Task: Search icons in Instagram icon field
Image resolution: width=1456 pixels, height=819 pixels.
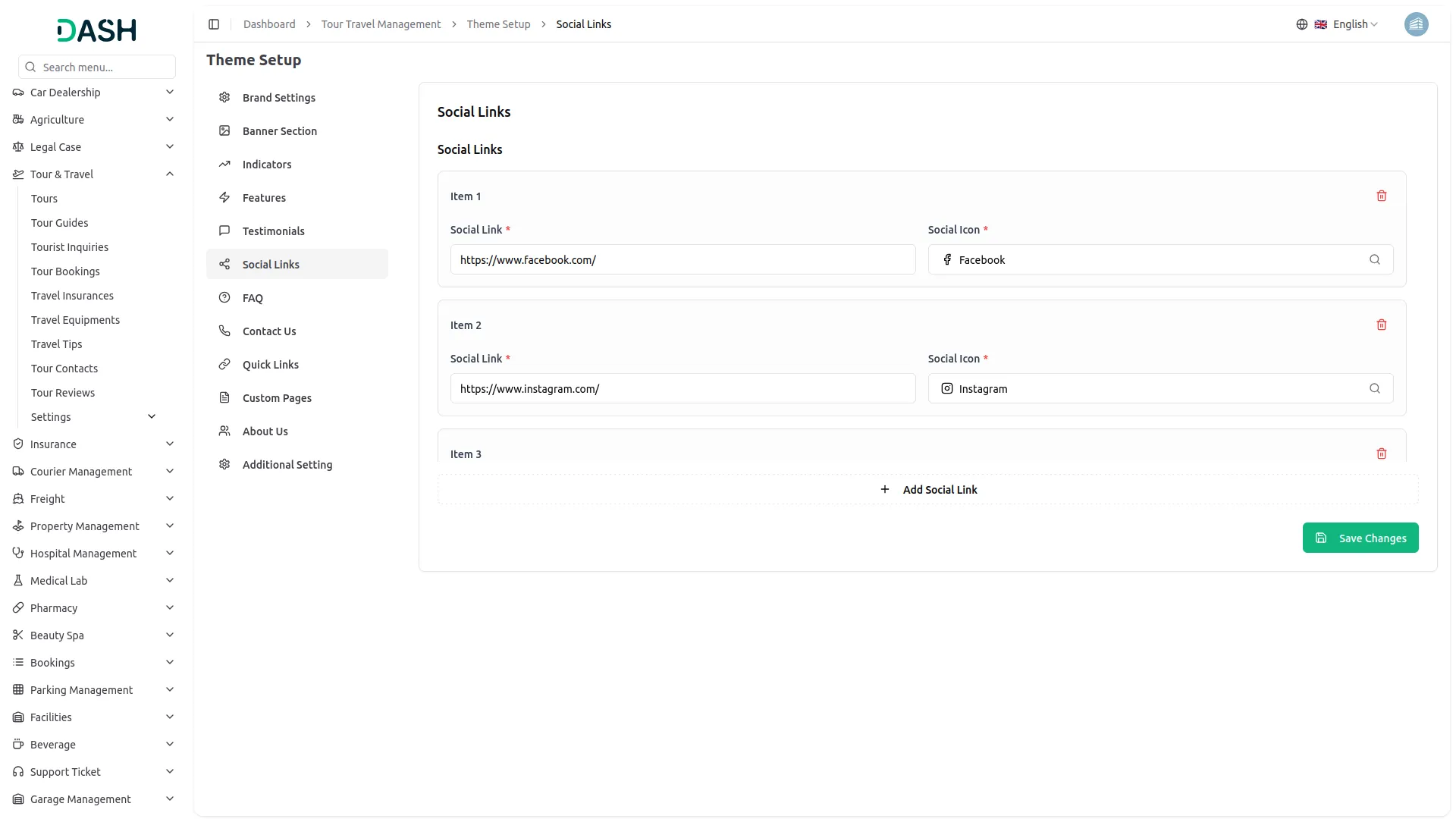Action: click(x=1374, y=388)
